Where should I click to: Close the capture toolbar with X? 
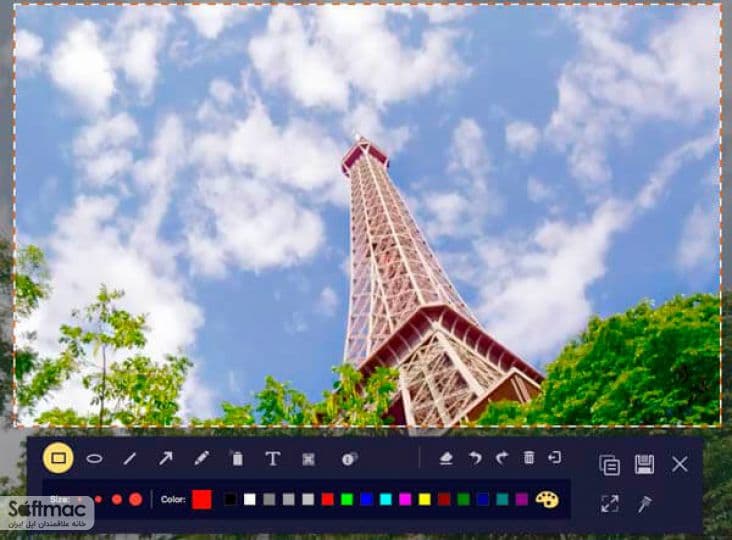[680, 464]
